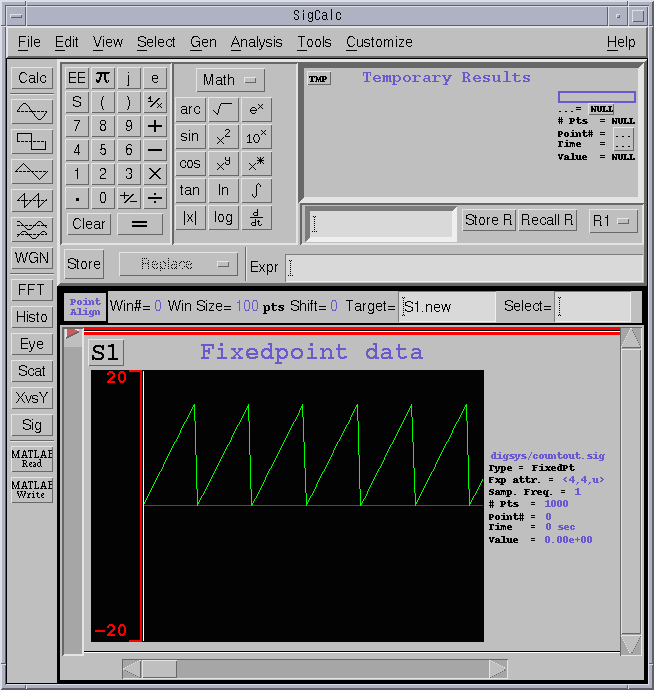The image size is (654, 690).
Task: Toggle the Point Align button
Action: [x=85, y=307]
